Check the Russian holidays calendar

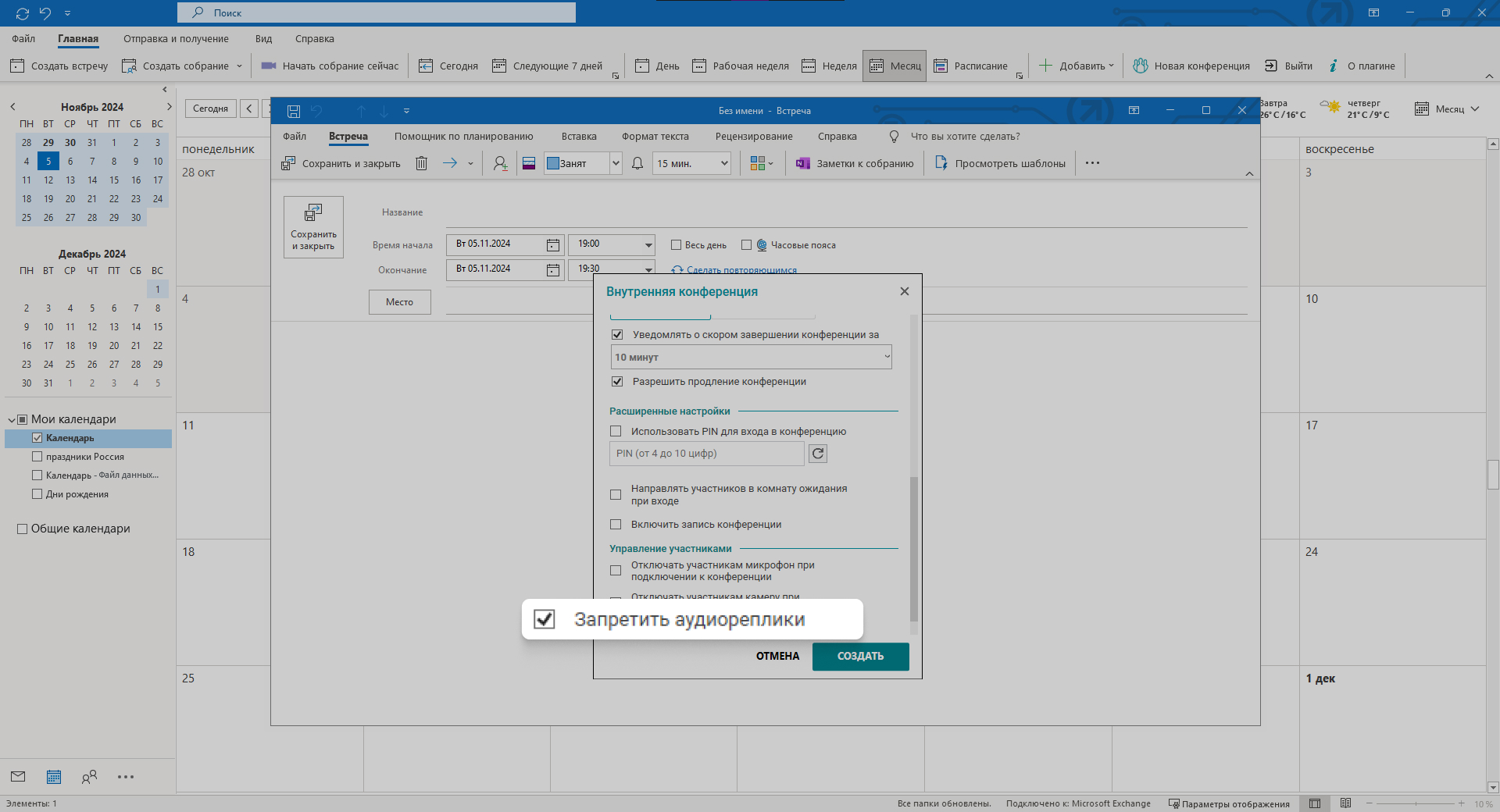pyautogui.click(x=37, y=457)
